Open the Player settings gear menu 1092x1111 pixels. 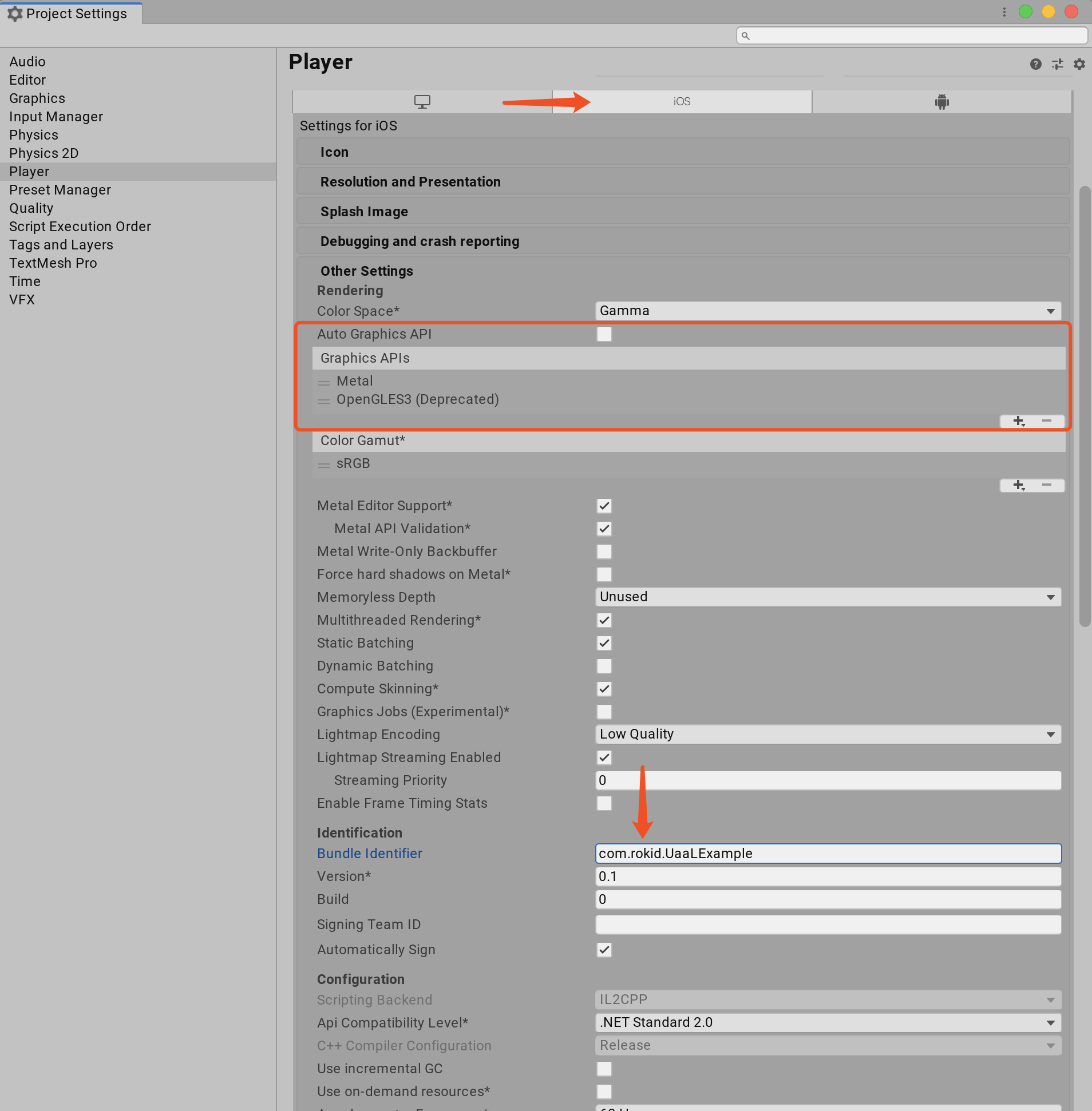1079,64
